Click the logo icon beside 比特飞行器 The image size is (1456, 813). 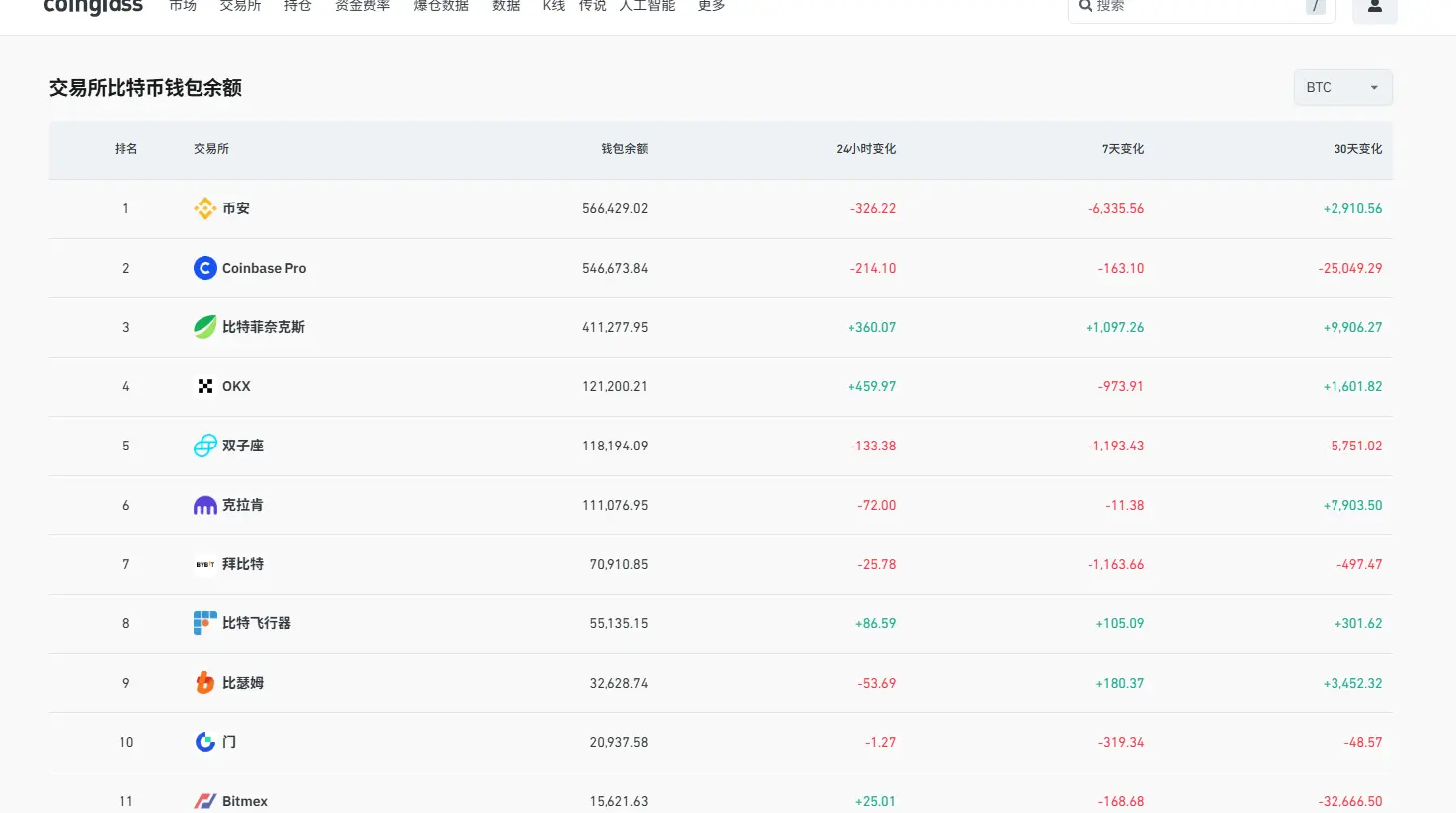(205, 623)
